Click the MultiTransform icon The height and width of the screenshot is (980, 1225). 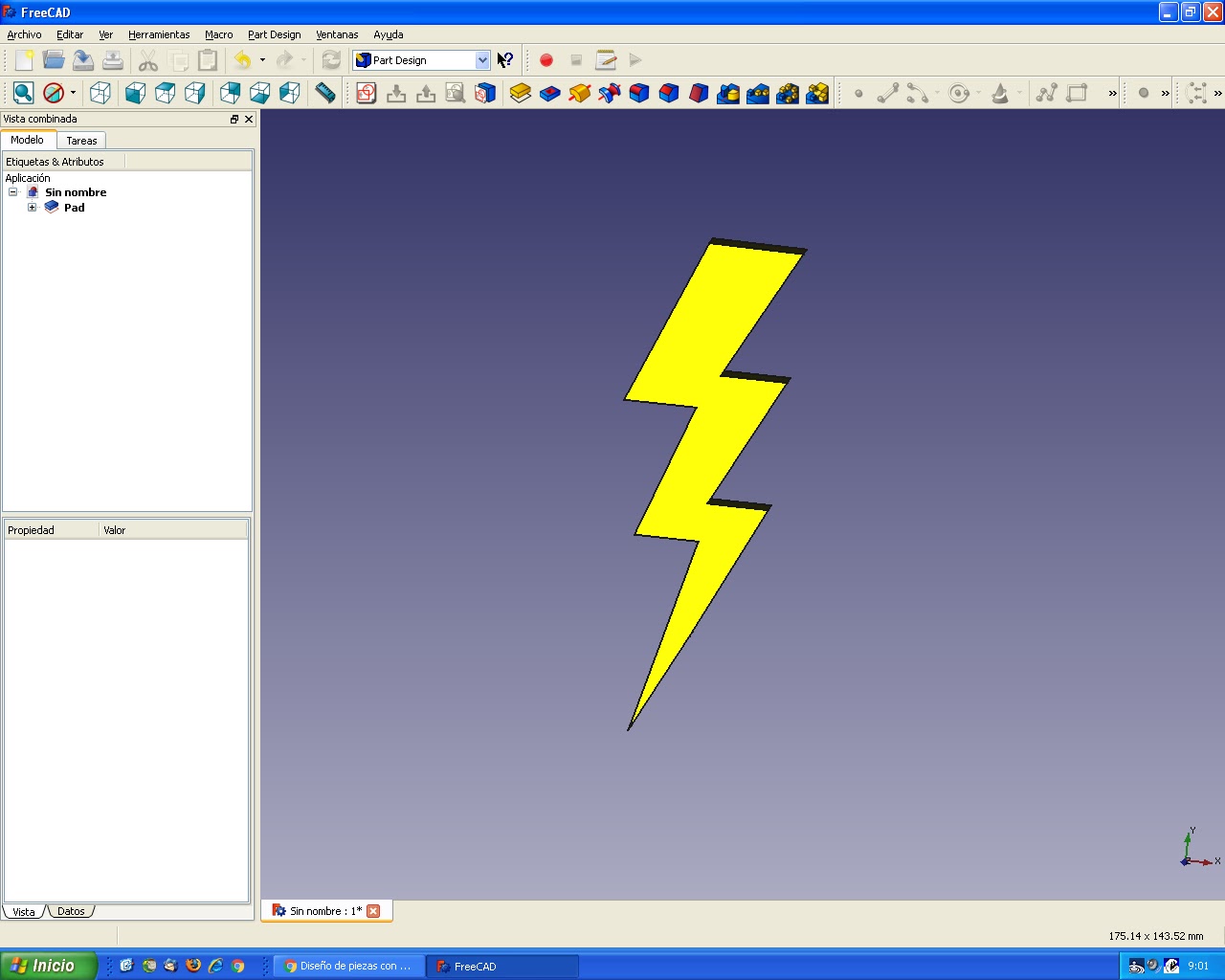click(x=817, y=93)
